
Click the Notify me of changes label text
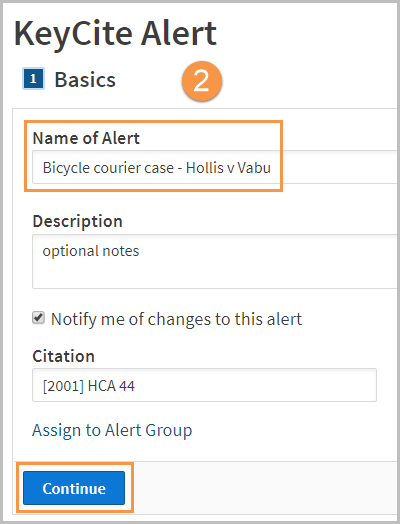pyautogui.click(x=176, y=319)
